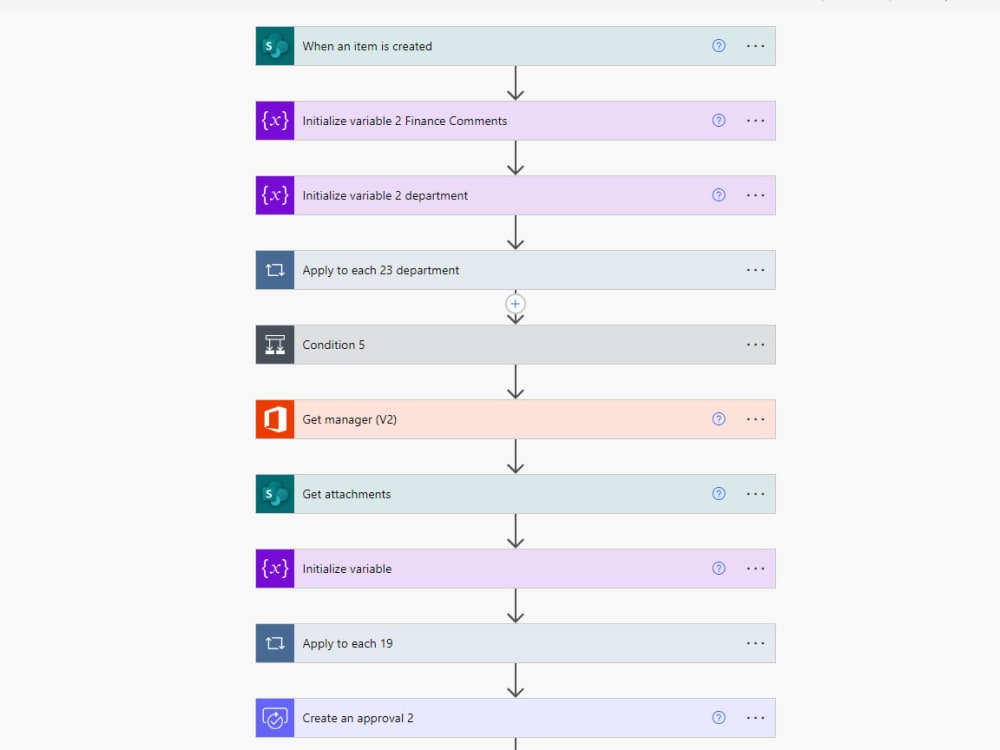Click help icon on Create an approval 2

click(718, 717)
